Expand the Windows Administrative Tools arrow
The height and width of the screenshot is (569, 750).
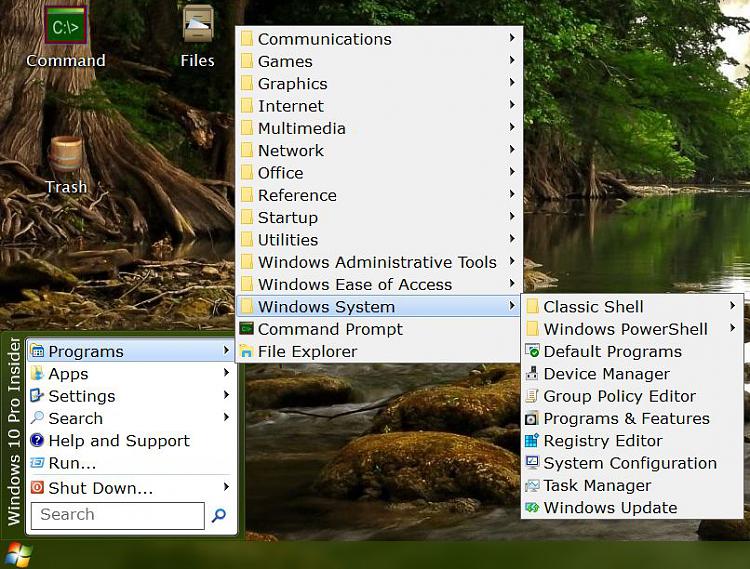[512, 261]
